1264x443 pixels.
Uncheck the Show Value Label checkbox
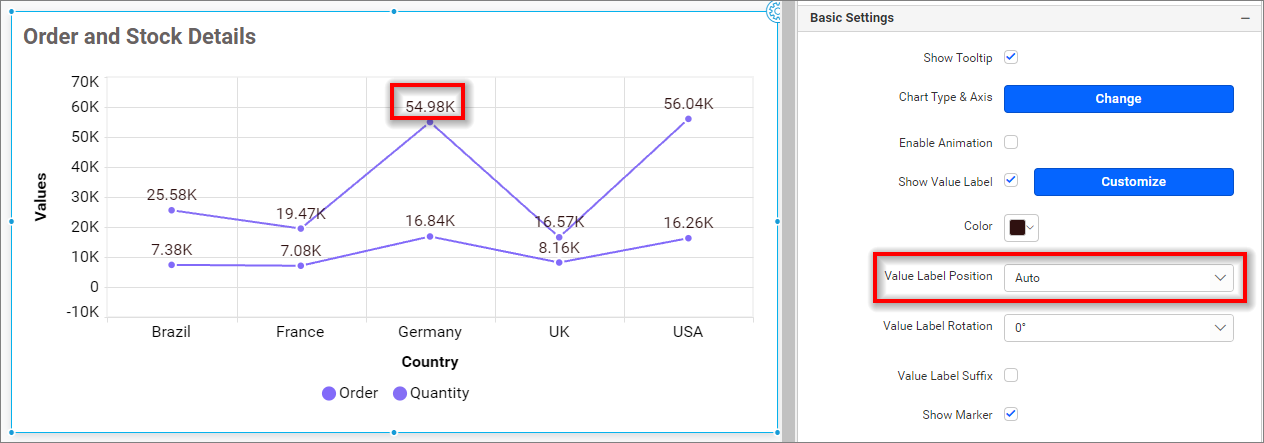click(1011, 181)
